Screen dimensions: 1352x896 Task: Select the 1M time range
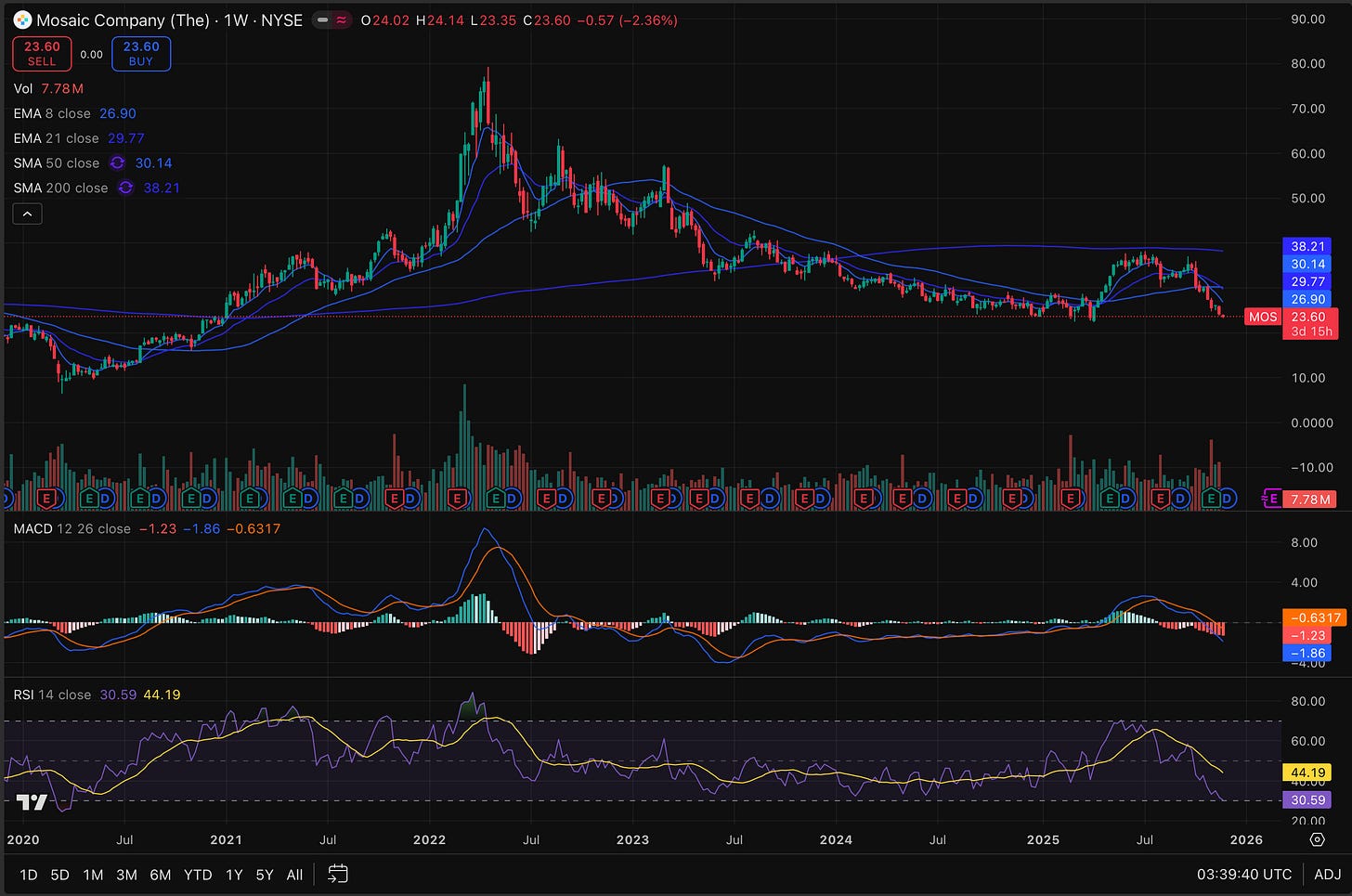pos(93,875)
